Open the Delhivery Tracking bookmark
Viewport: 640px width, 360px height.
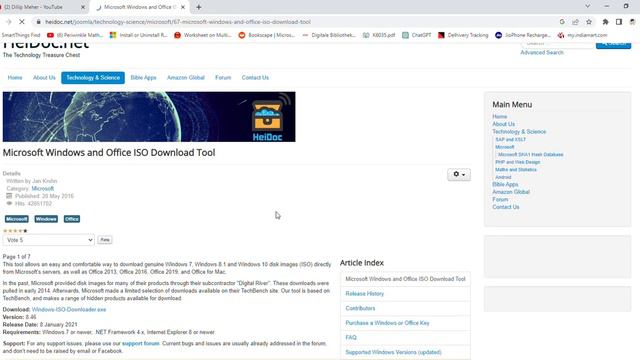coord(463,35)
